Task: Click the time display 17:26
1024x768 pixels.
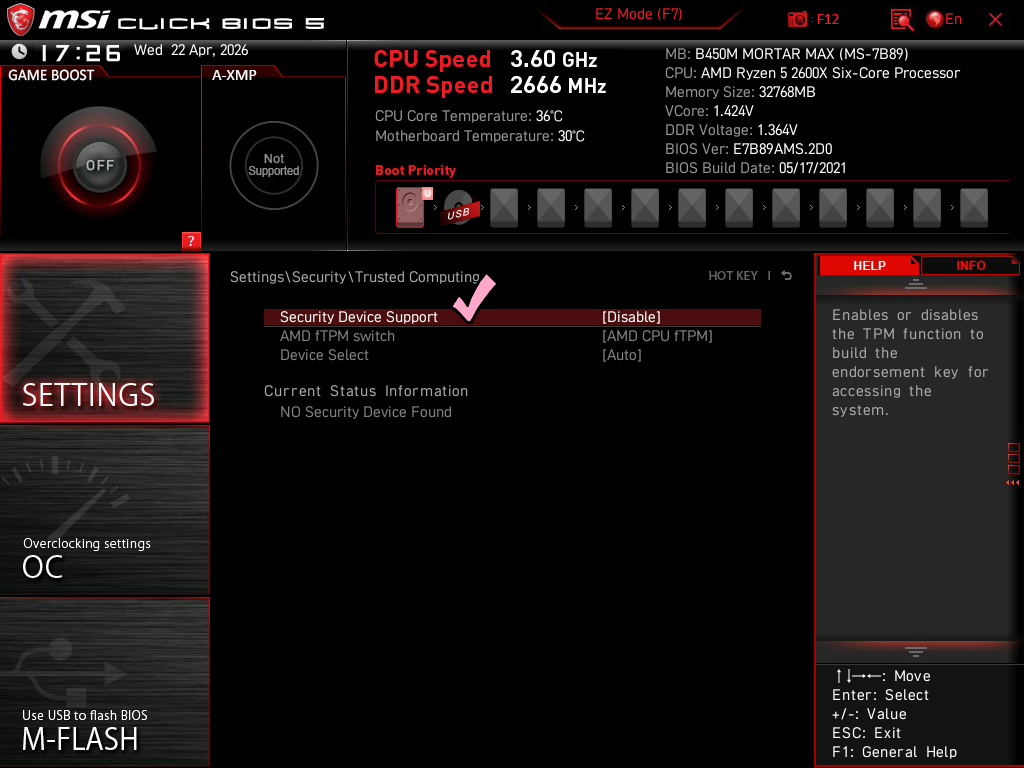Action: [80, 52]
